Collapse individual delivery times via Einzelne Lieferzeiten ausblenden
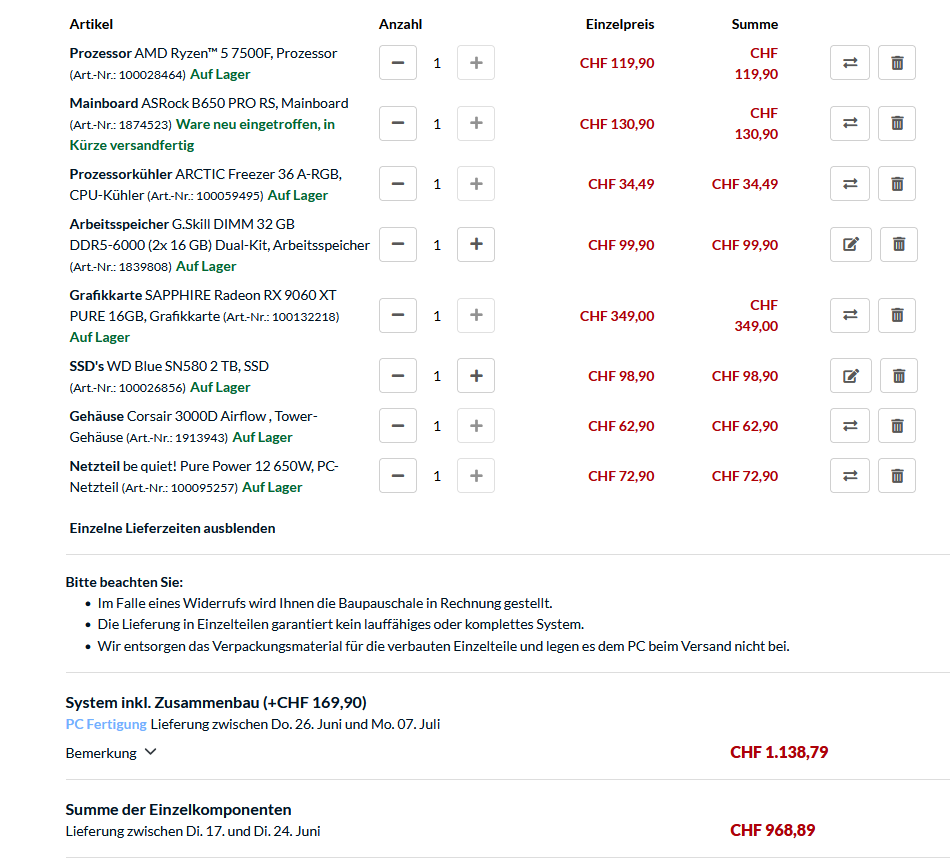The image size is (950, 859). (172, 528)
